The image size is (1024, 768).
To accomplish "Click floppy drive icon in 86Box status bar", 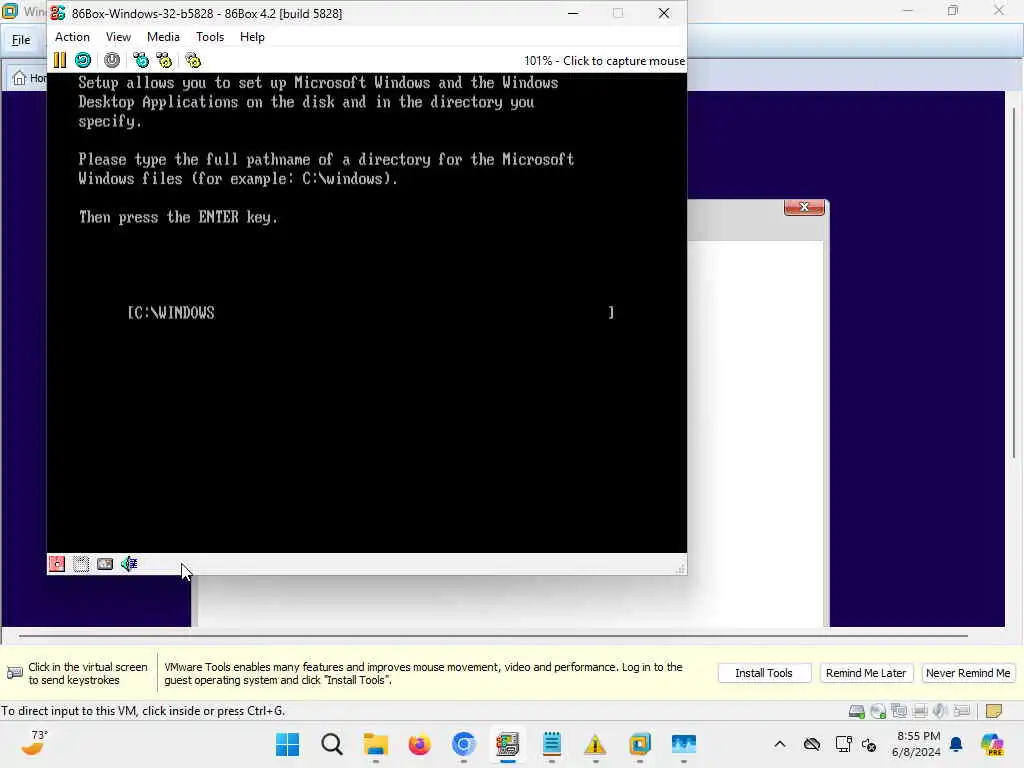I will pyautogui.click(x=57, y=564).
